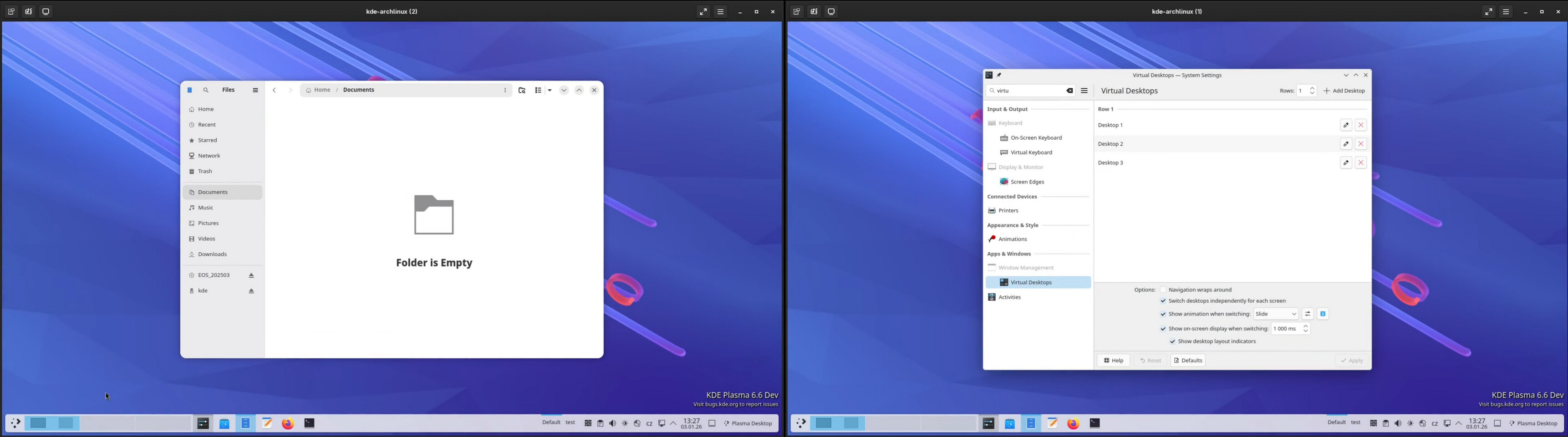This screenshot has height=437, width=1568.
Task: Select Activities in the settings sidebar
Action: coord(1009,297)
